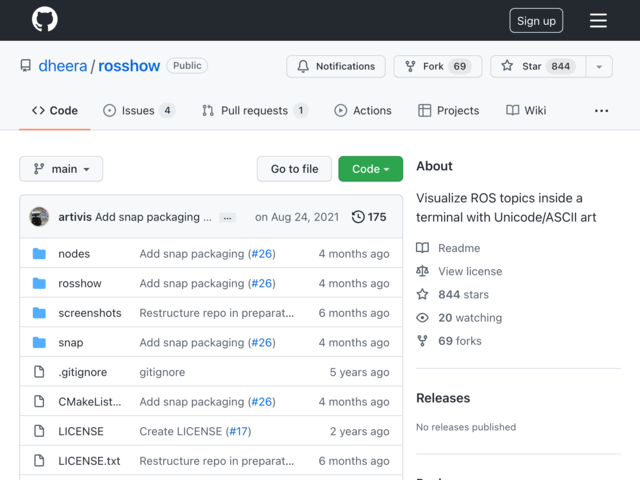Open pull request #17 link
Image resolution: width=640 pixels, height=480 pixels.
pos(238,431)
